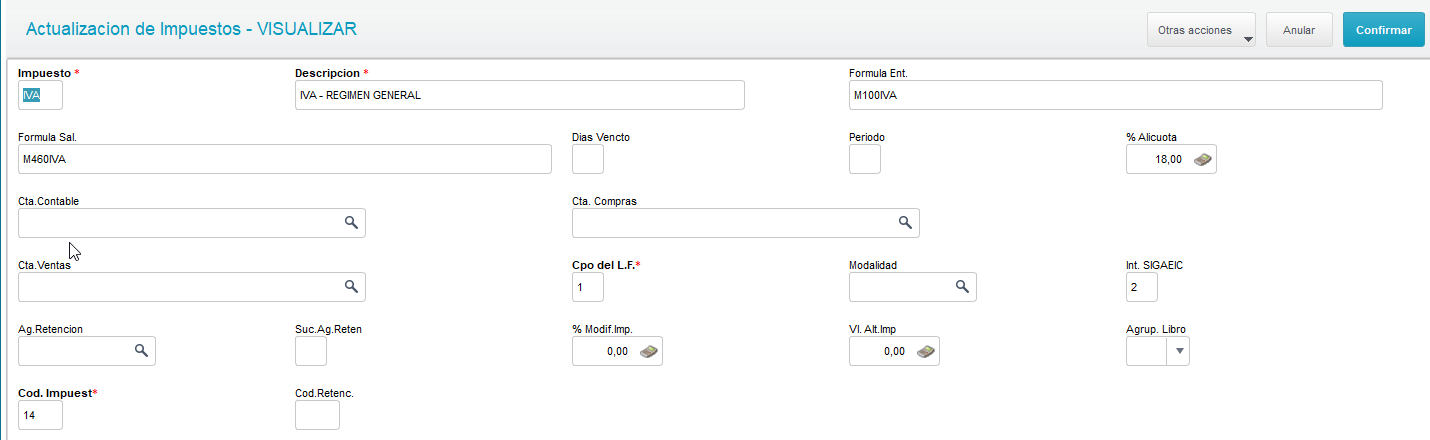
Task: Click the Dias Vencto input box
Action: [x=587, y=159]
